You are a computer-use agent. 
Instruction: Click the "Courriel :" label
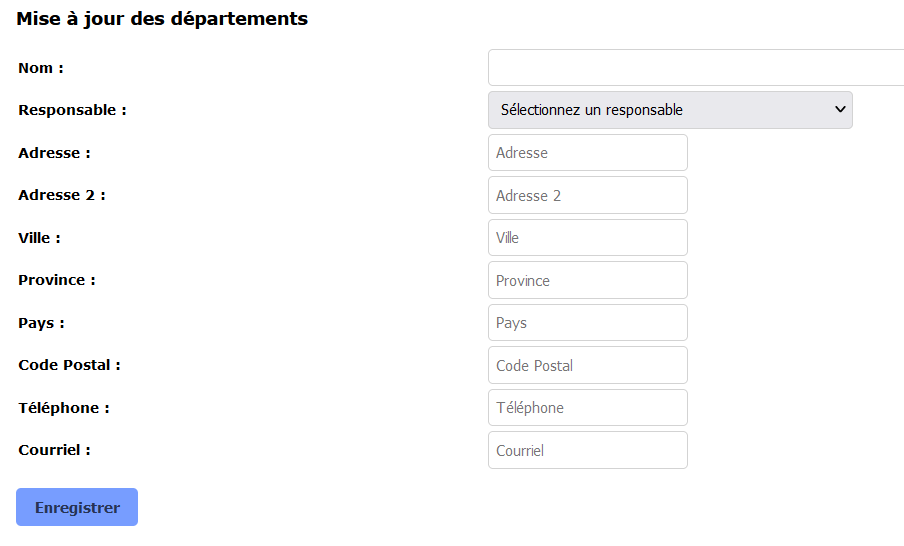point(54,450)
